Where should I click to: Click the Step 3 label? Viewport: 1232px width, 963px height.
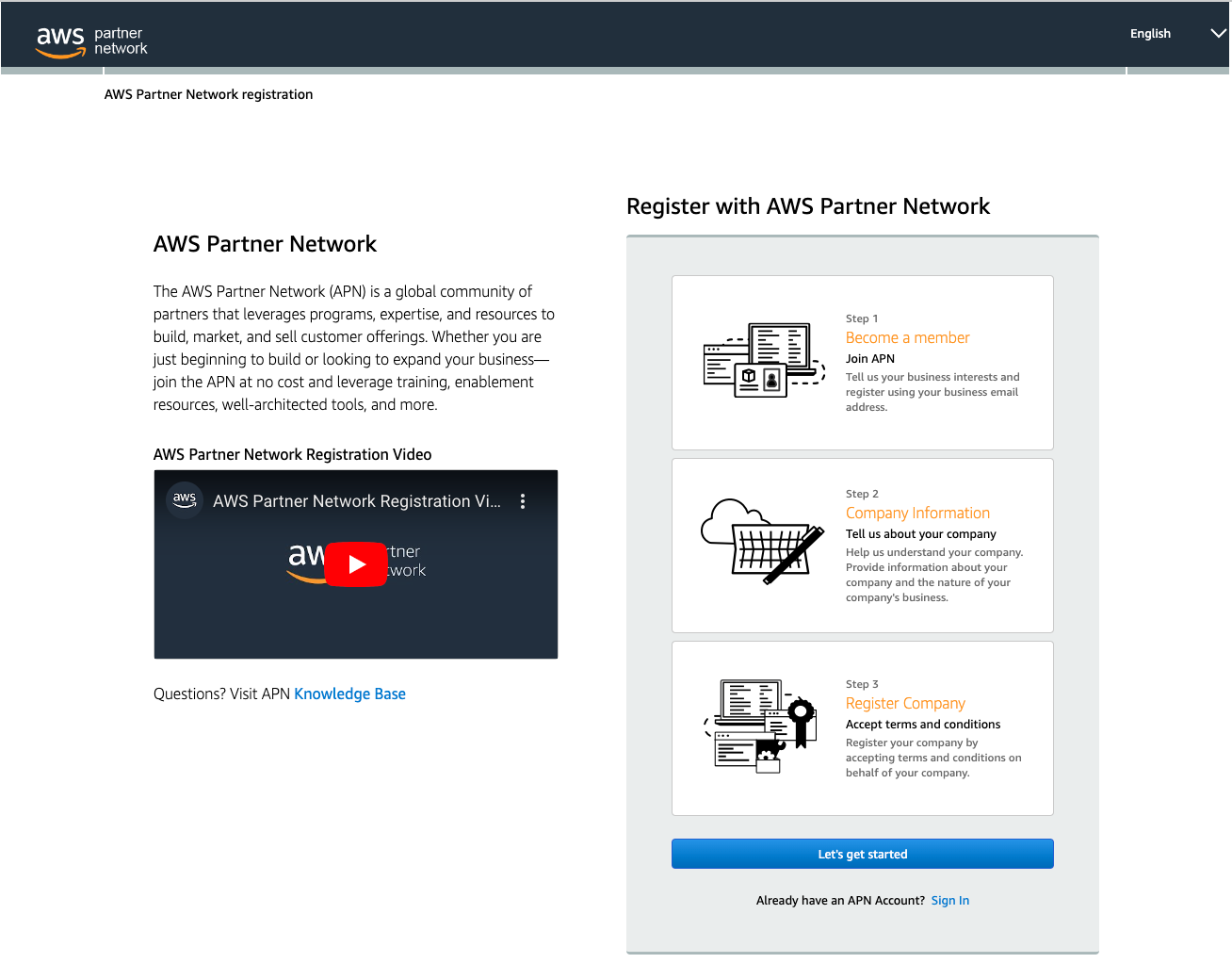click(861, 684)
